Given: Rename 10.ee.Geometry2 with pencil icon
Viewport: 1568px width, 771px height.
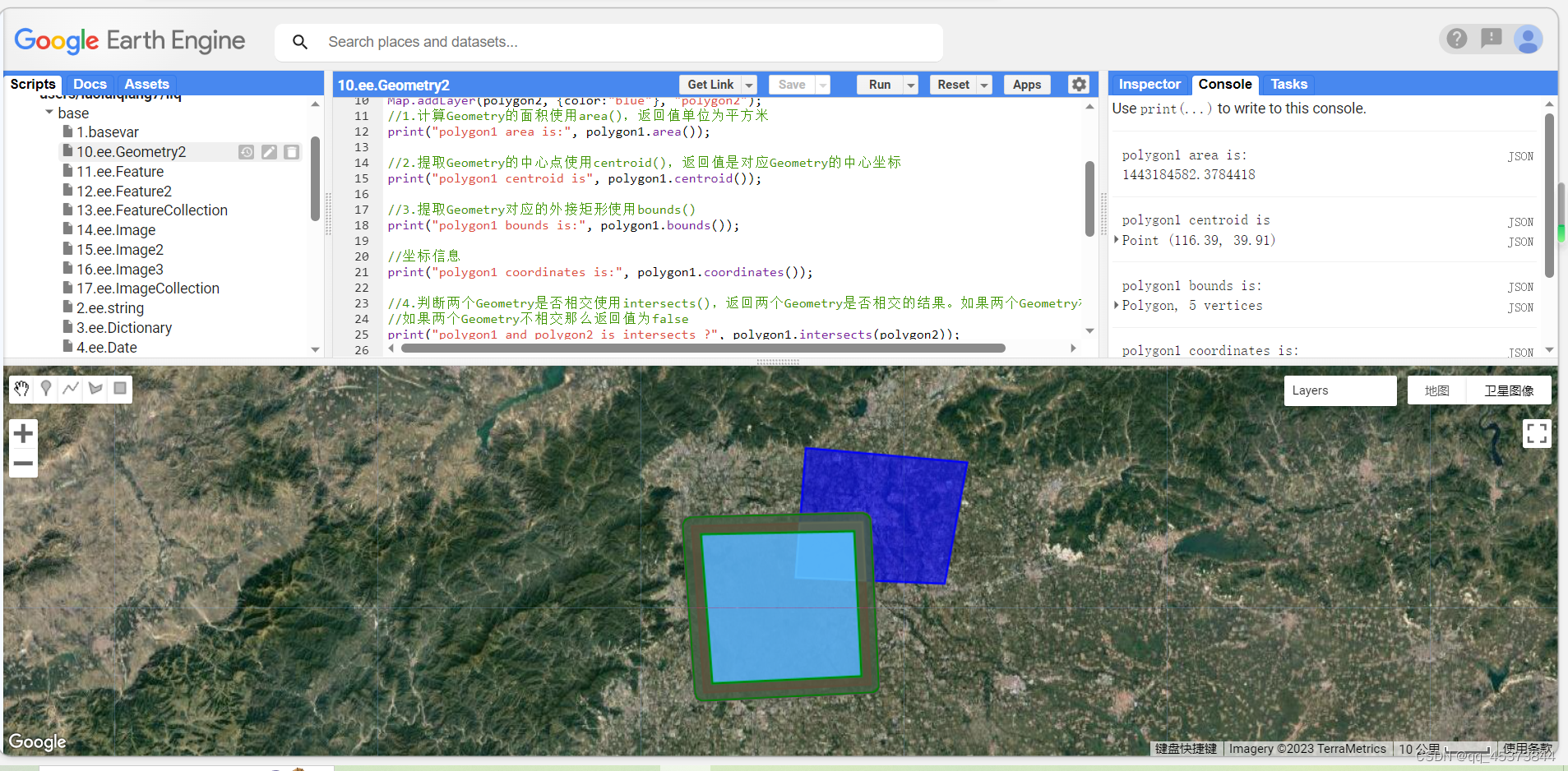Looking at the screenshot, I should (269, 152).
